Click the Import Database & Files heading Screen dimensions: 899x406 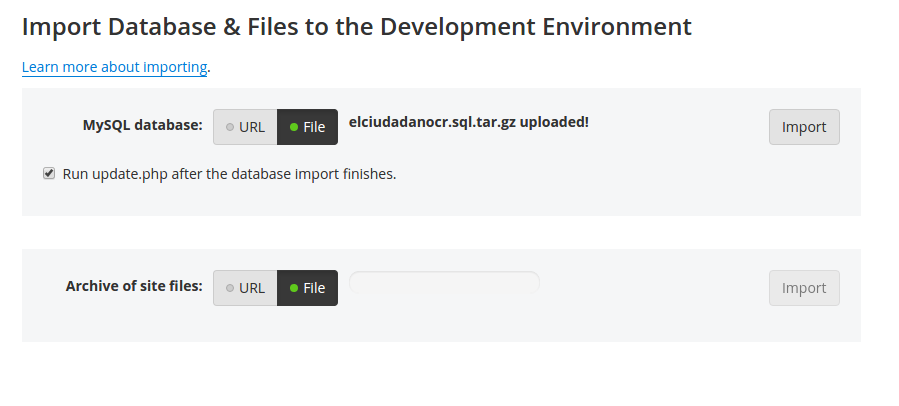pos(356,27)
